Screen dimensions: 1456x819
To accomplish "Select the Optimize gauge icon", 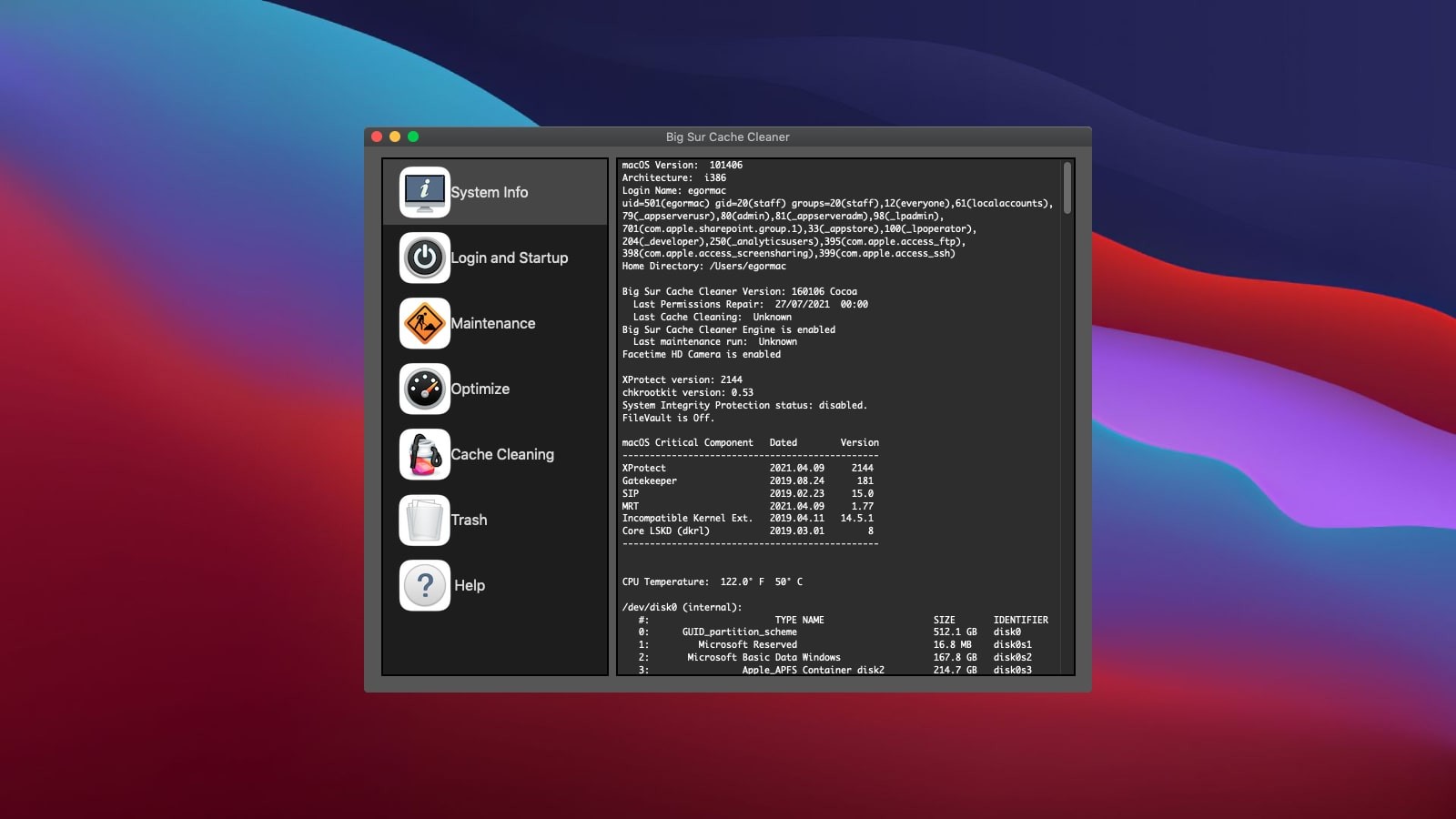I will click(424, 389).
